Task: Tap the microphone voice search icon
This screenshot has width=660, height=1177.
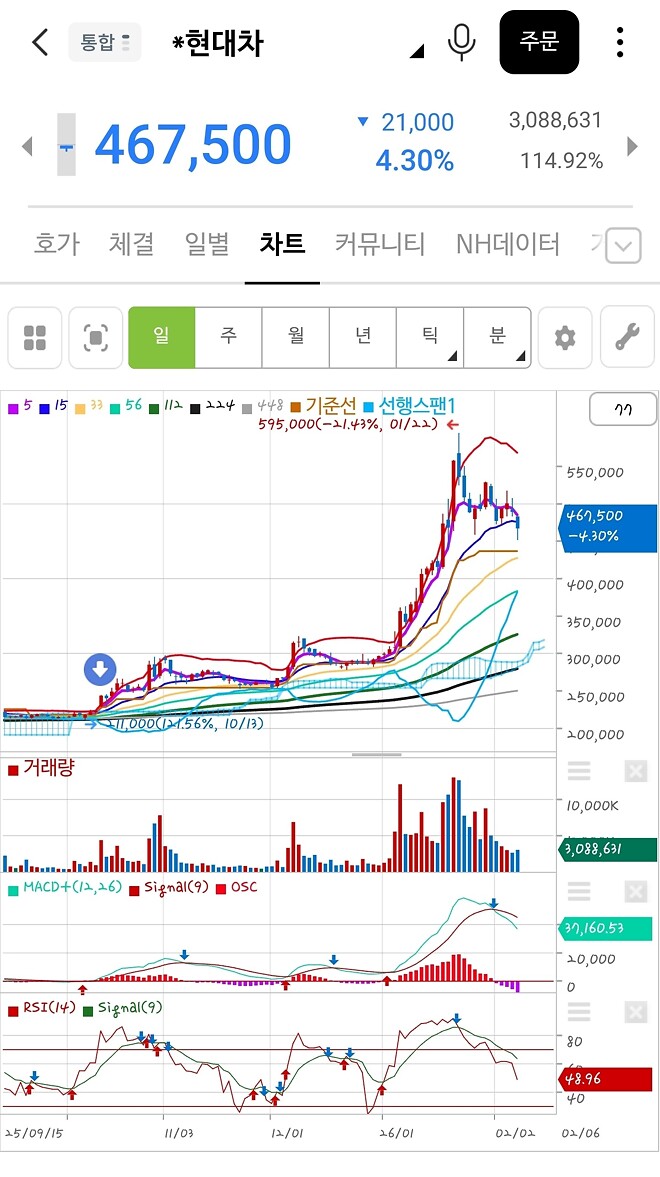Action: point(461,42)
